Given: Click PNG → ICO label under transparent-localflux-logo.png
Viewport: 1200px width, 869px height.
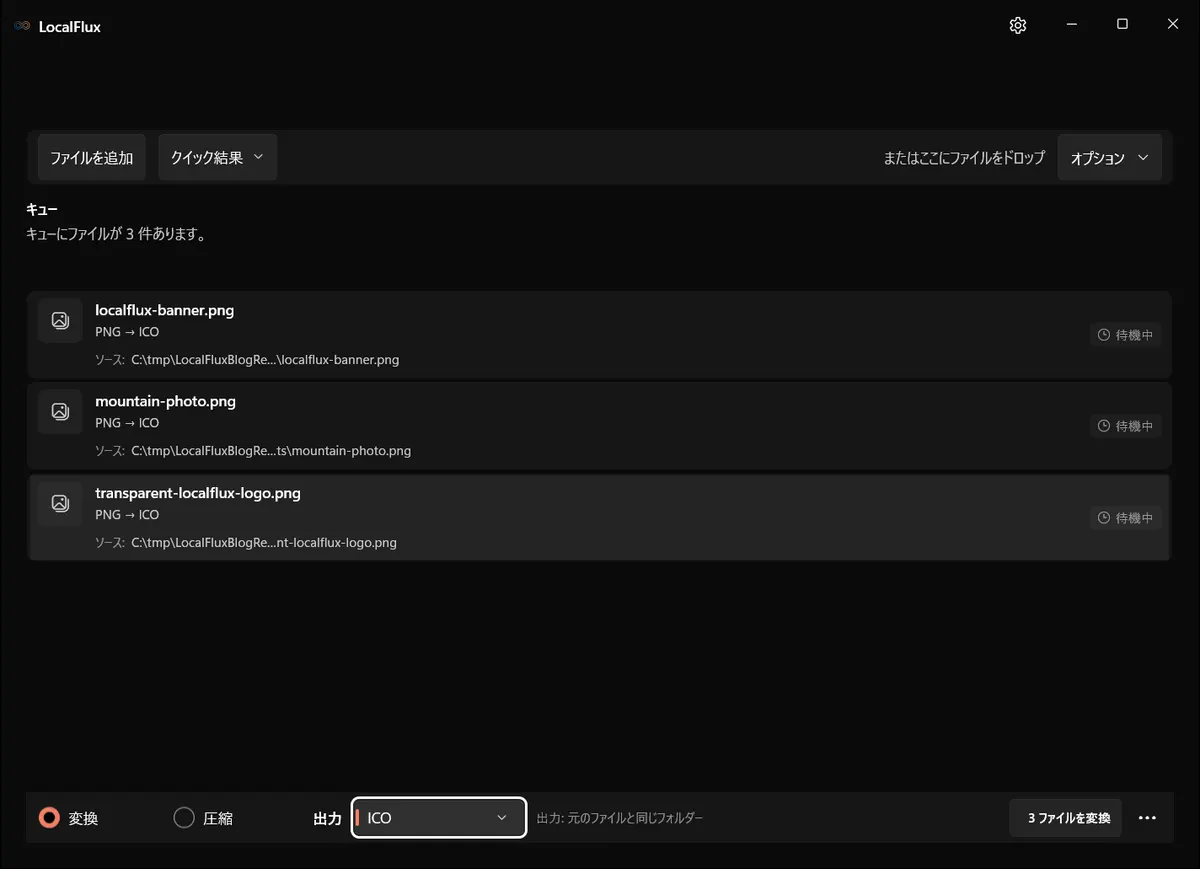Looking at the screenshot, I should (x=127, y=515).
